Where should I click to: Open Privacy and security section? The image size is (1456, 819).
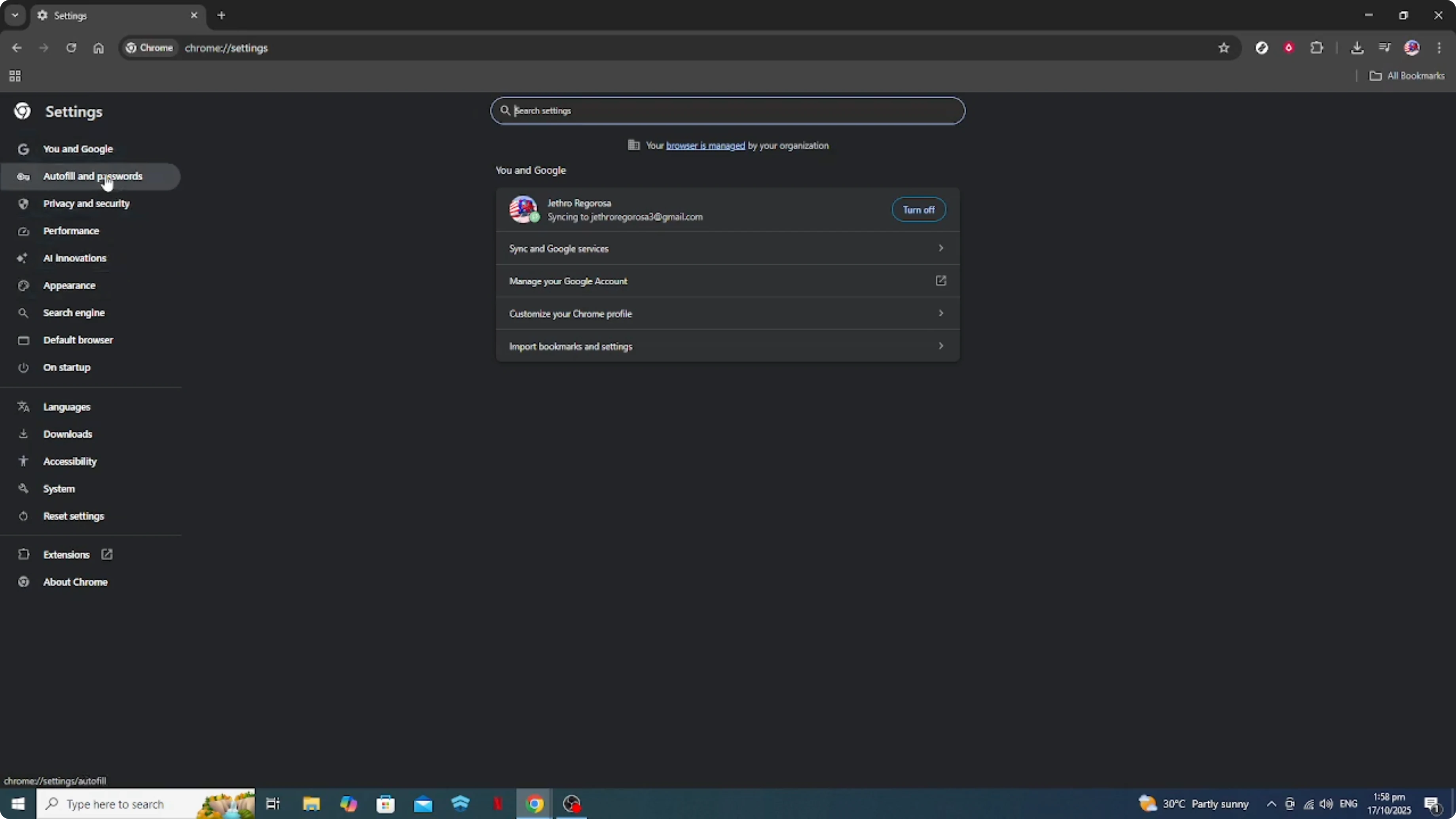click(x=91, y=203)
